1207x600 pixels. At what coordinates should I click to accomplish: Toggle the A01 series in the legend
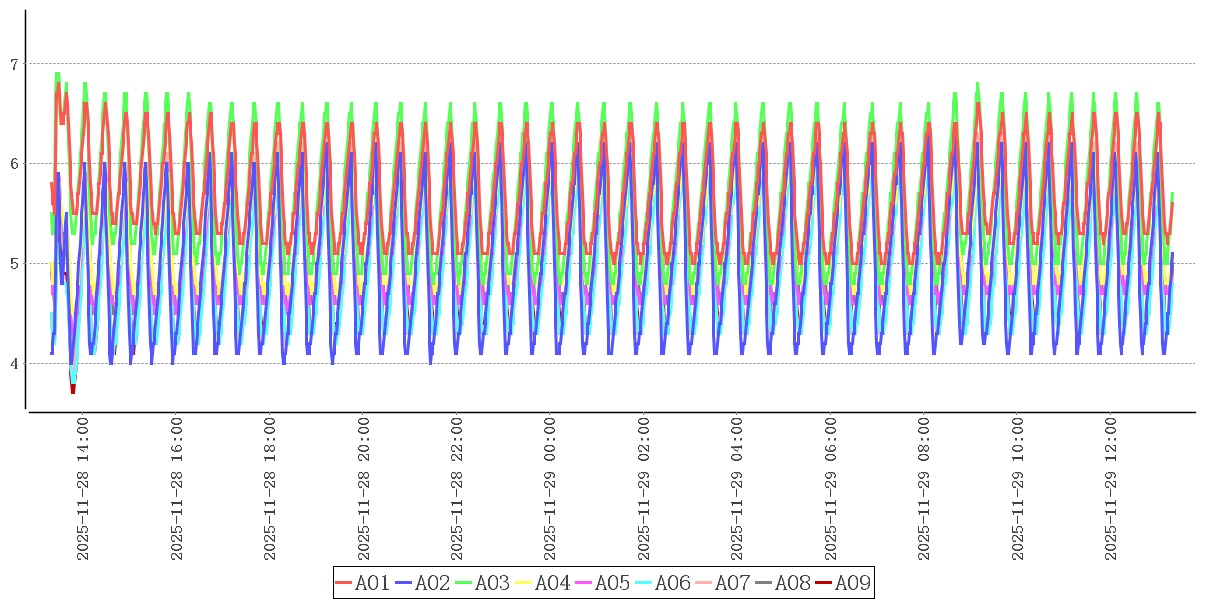point(362,583)
